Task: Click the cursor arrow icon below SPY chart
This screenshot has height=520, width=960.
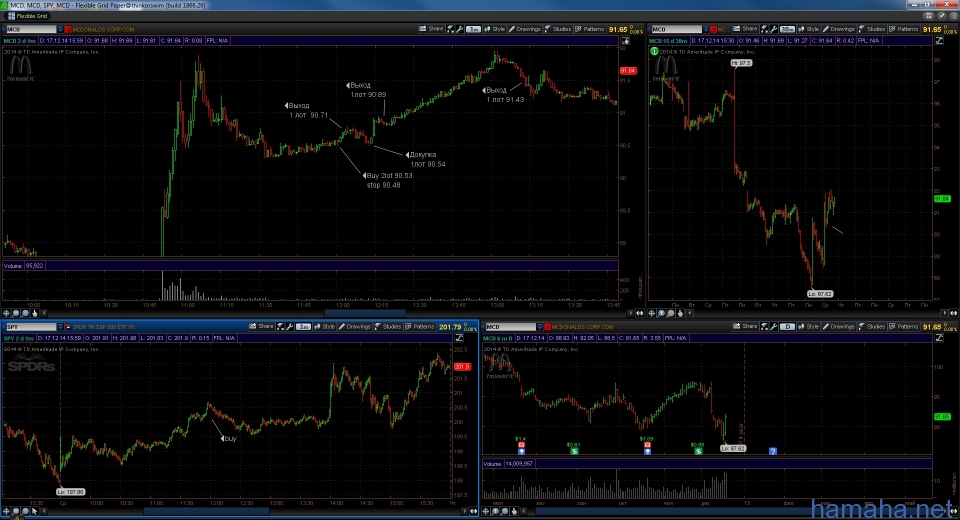Action: click(x=35, y=511)
